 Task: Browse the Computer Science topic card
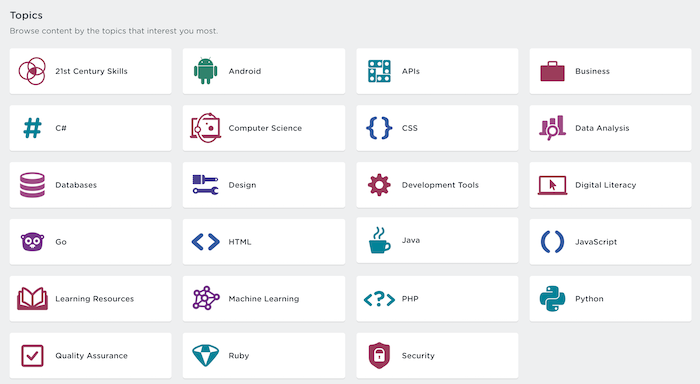pos(264,128)
